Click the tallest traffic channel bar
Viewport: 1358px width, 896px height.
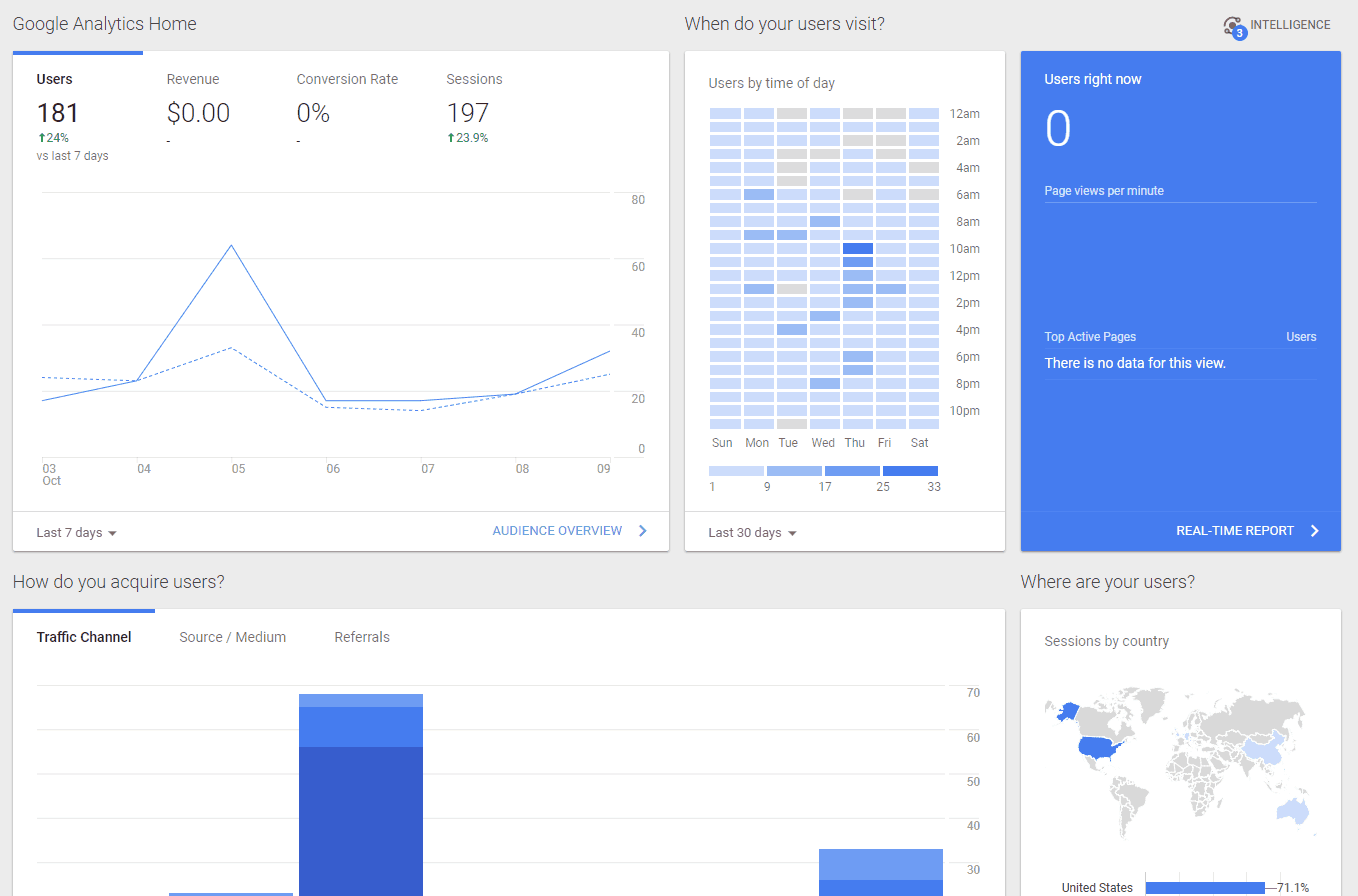click(x=361, y=795)
